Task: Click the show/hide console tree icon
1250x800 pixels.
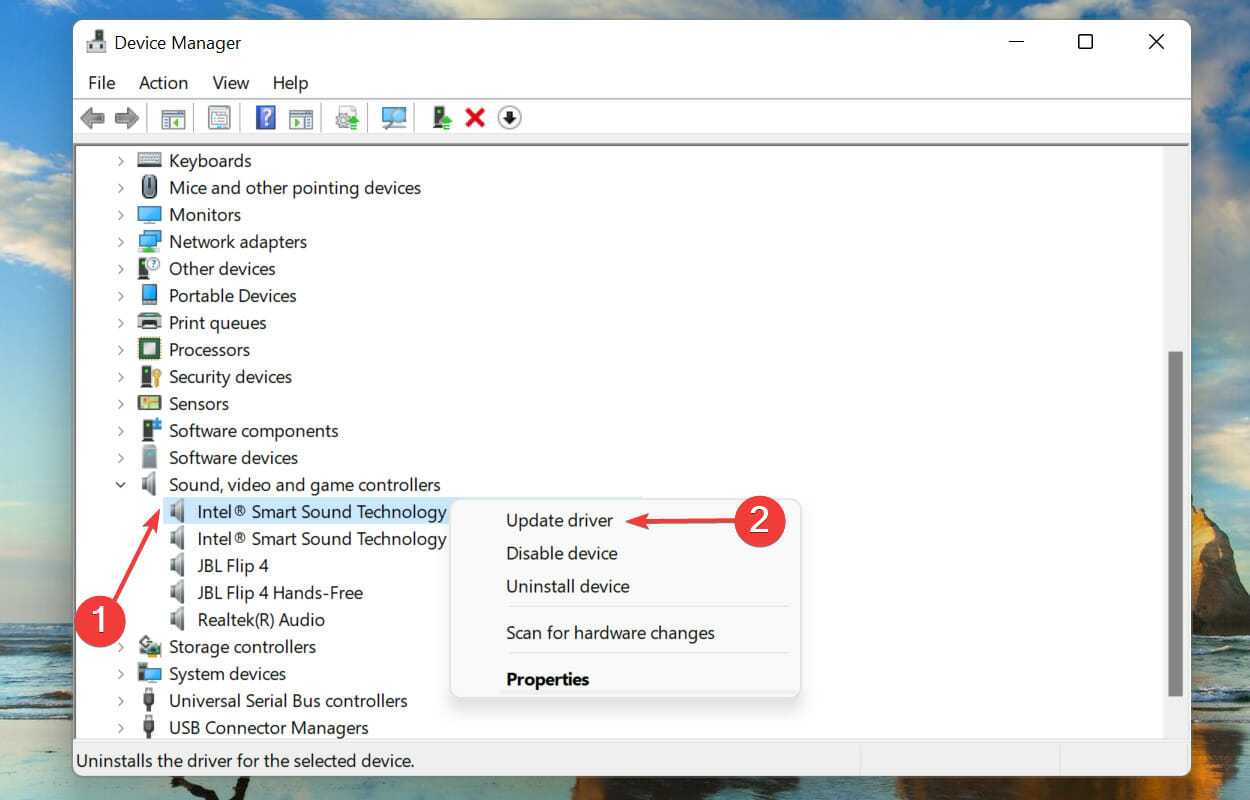Action: coord(173,118)
